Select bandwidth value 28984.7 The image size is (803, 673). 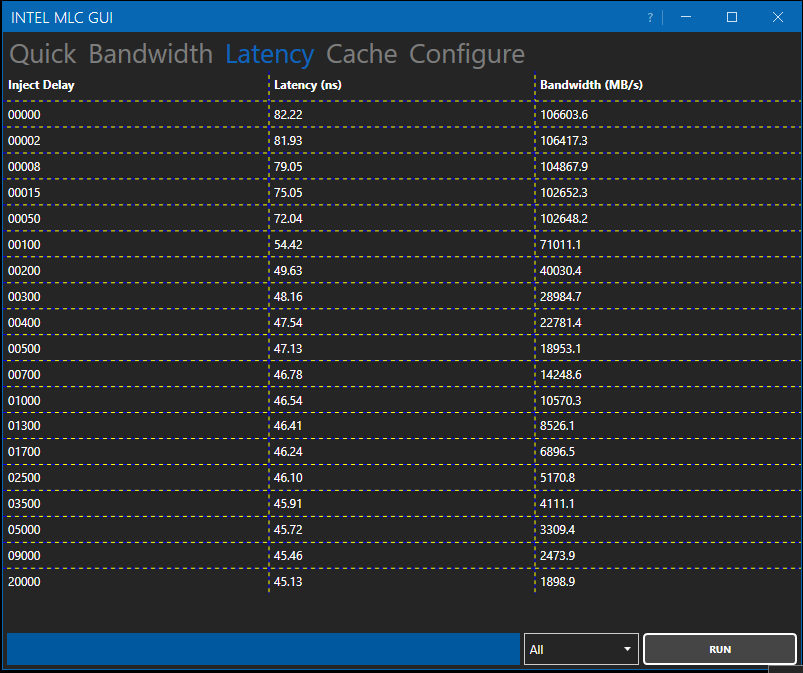[561, 297]
